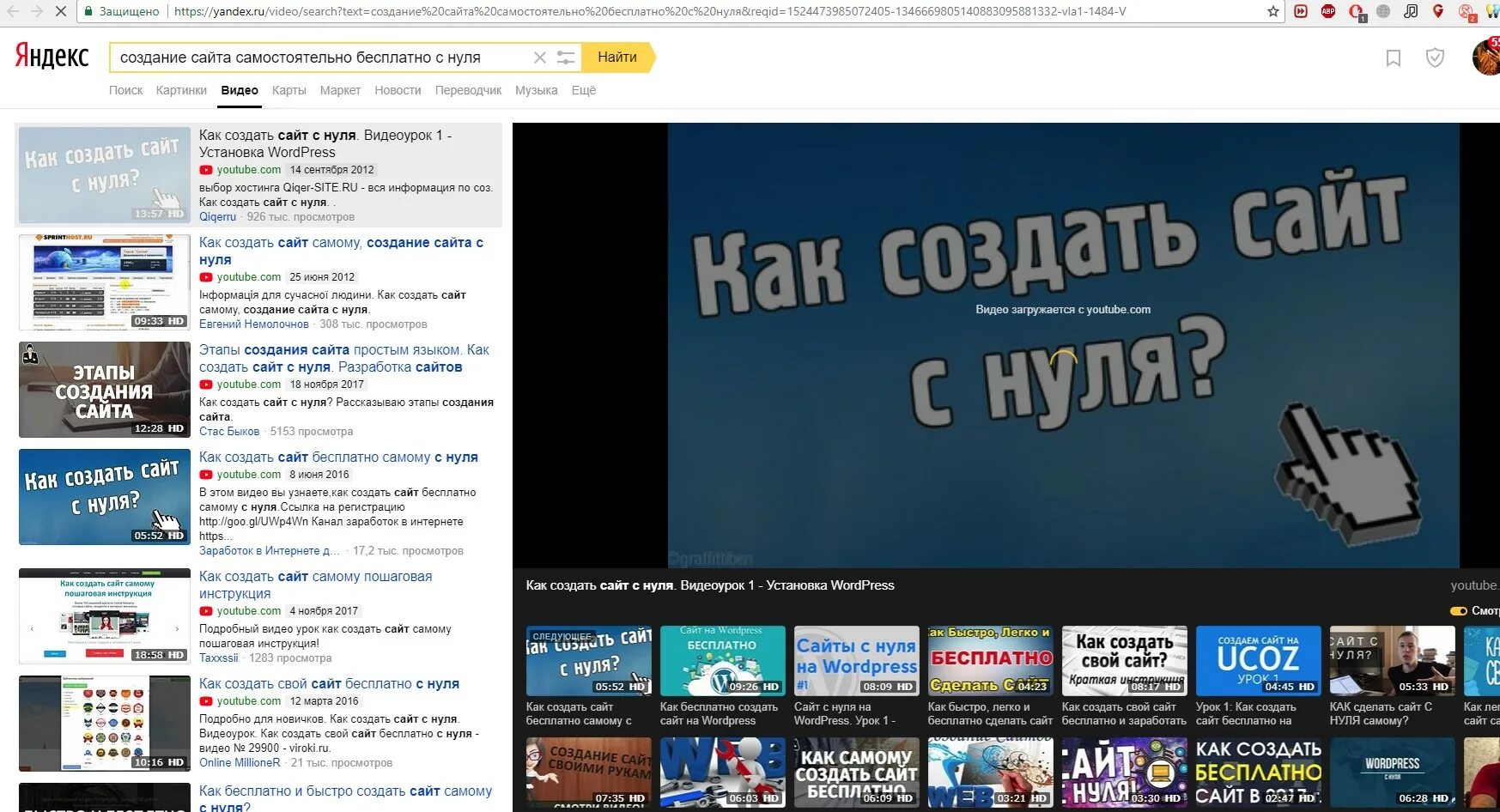Open the Yandex bookmark collections icon
The image size is (1500, 812).
[1394, 58]
